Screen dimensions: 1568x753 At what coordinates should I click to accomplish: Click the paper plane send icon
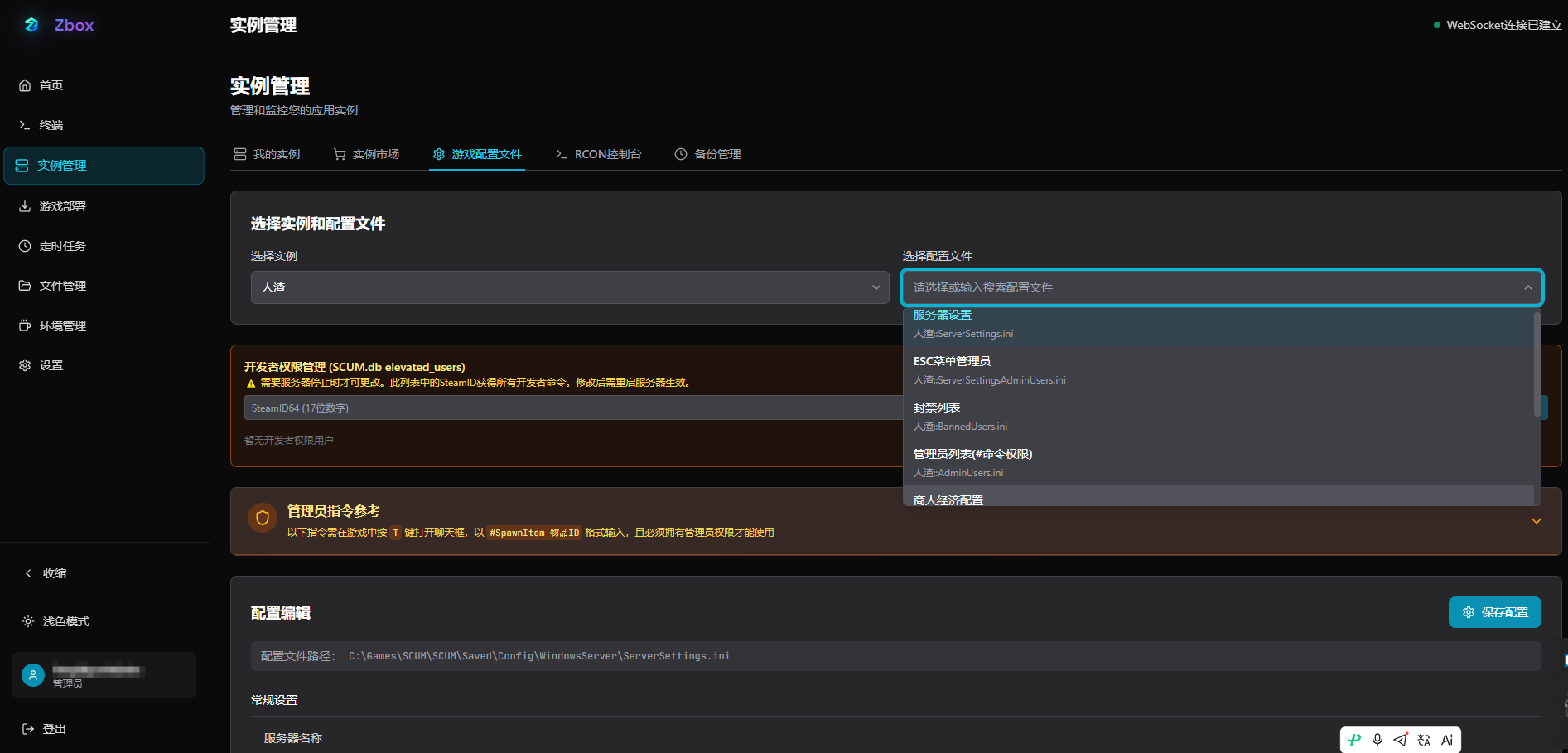pyautogui.click(x=1401, y=740)
